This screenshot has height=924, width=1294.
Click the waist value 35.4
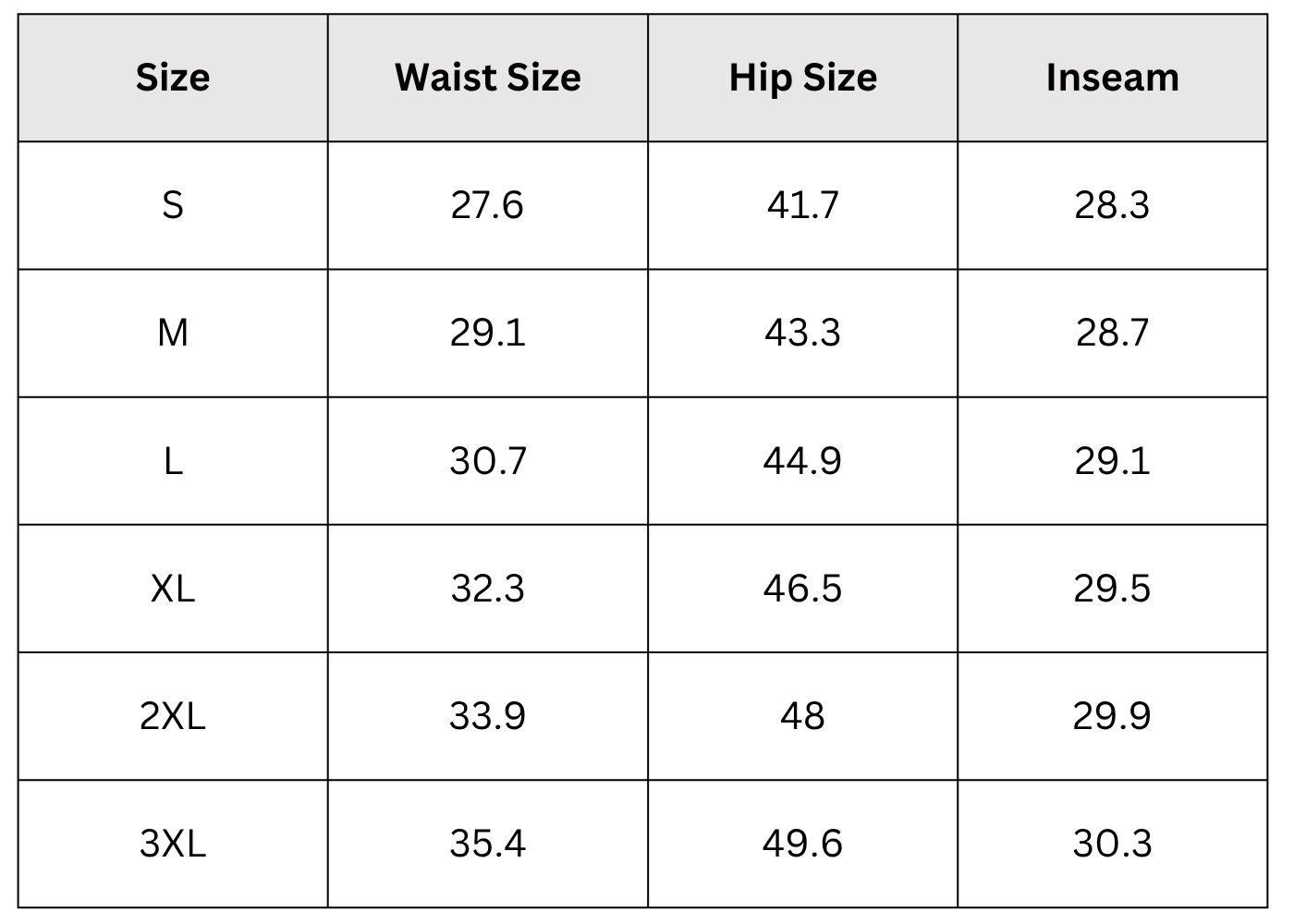point(488,843)
